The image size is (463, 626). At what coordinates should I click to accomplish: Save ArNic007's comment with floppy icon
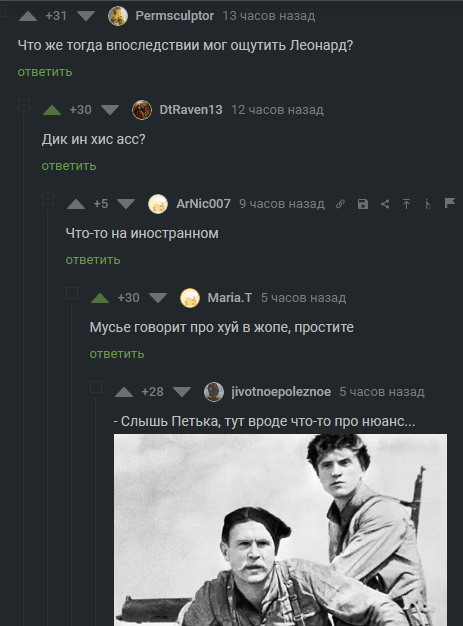pos(362,204)
